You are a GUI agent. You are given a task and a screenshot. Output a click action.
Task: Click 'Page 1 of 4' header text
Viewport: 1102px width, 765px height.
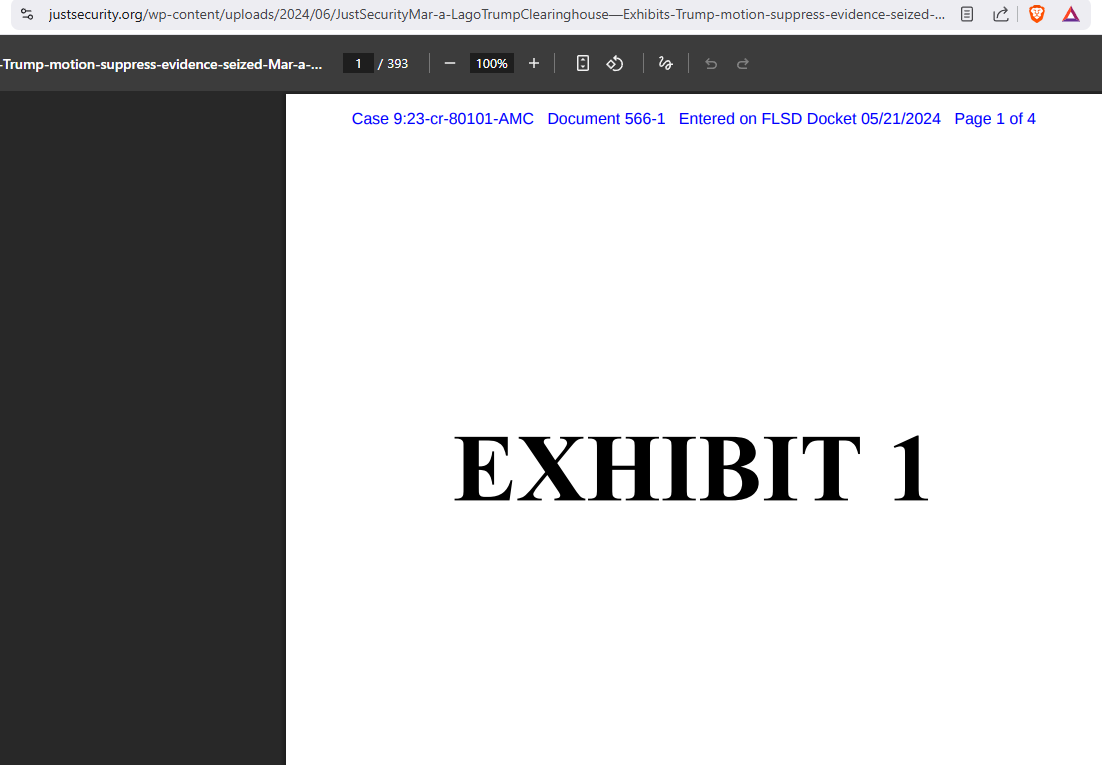pos(994,119)
